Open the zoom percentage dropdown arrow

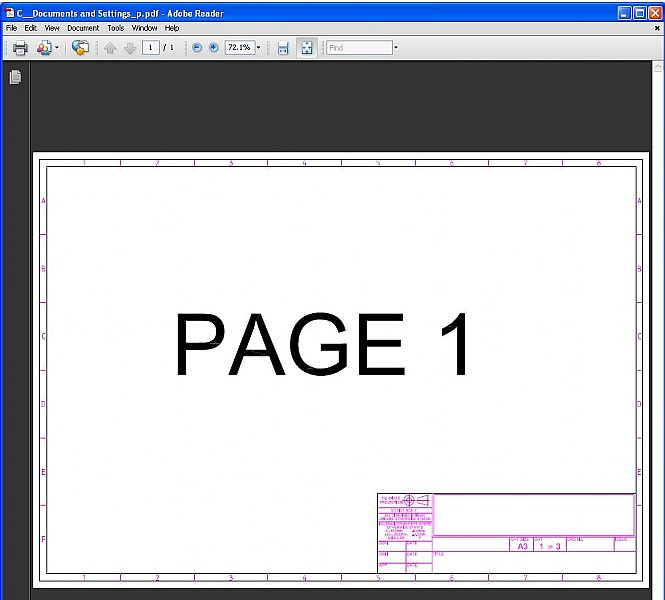pyautogui.click(x=258, y=47)
